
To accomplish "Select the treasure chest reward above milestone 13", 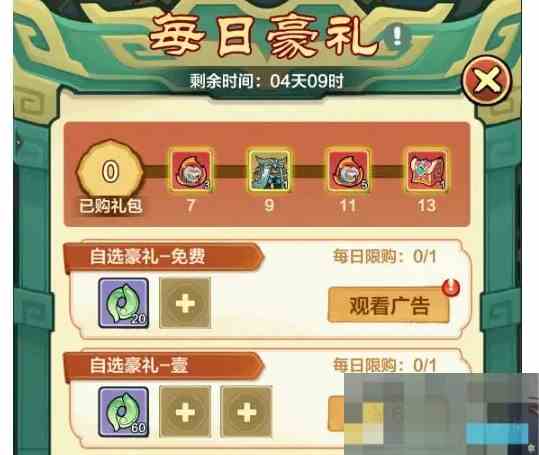I will [x=427, y=171].
